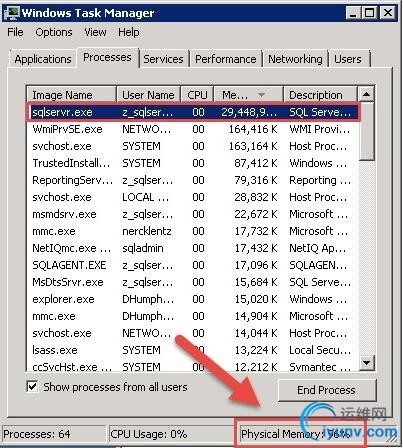Sort by User Name column header

click(x=148, y=95)
